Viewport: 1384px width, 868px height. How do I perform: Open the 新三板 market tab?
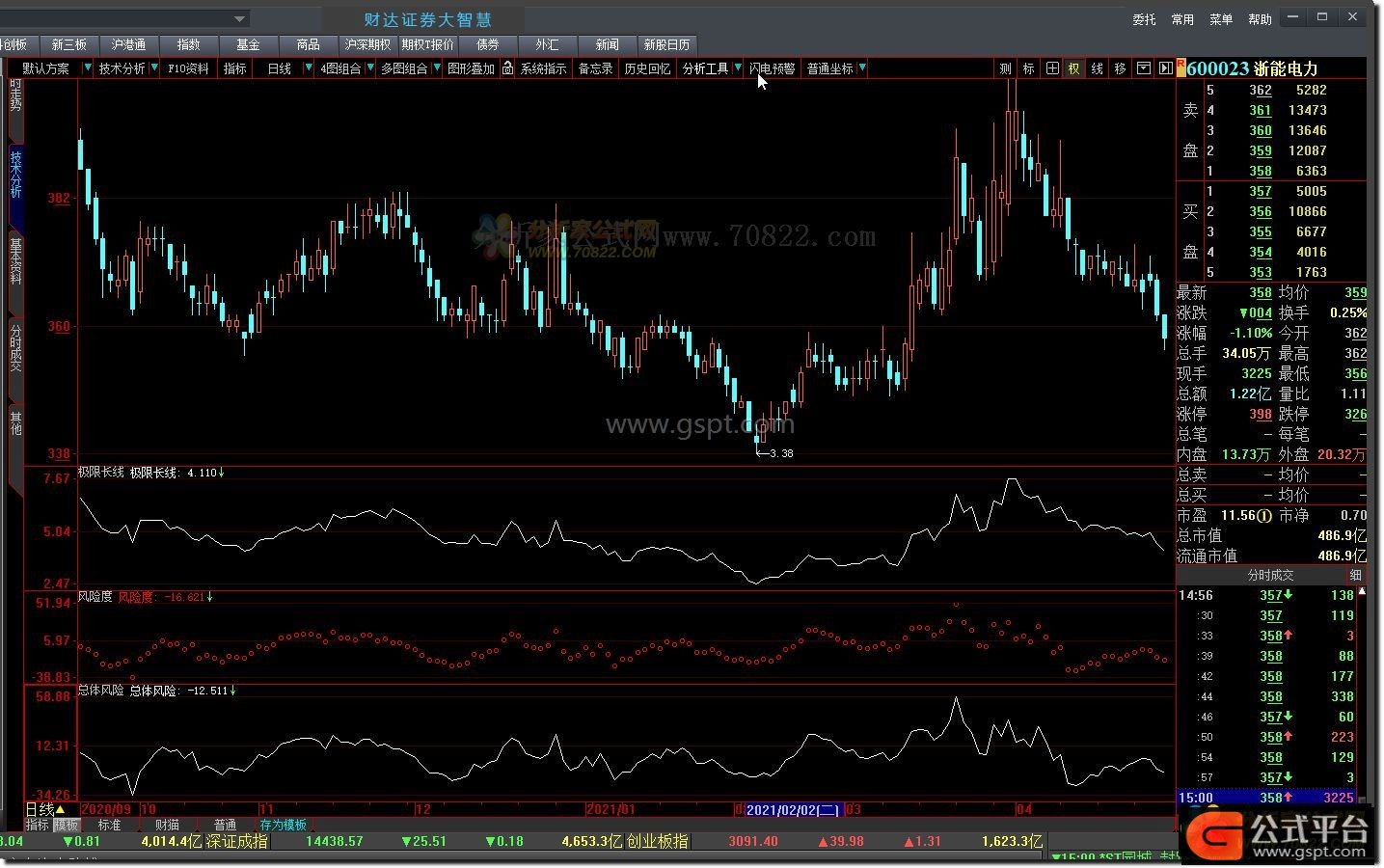pyautogui.click(x=69, y=44)
